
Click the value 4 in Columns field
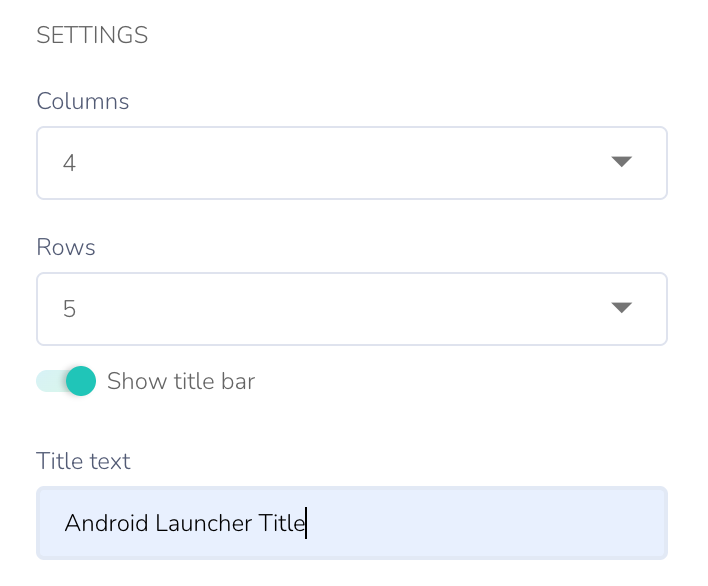click(x=69, y=163)
